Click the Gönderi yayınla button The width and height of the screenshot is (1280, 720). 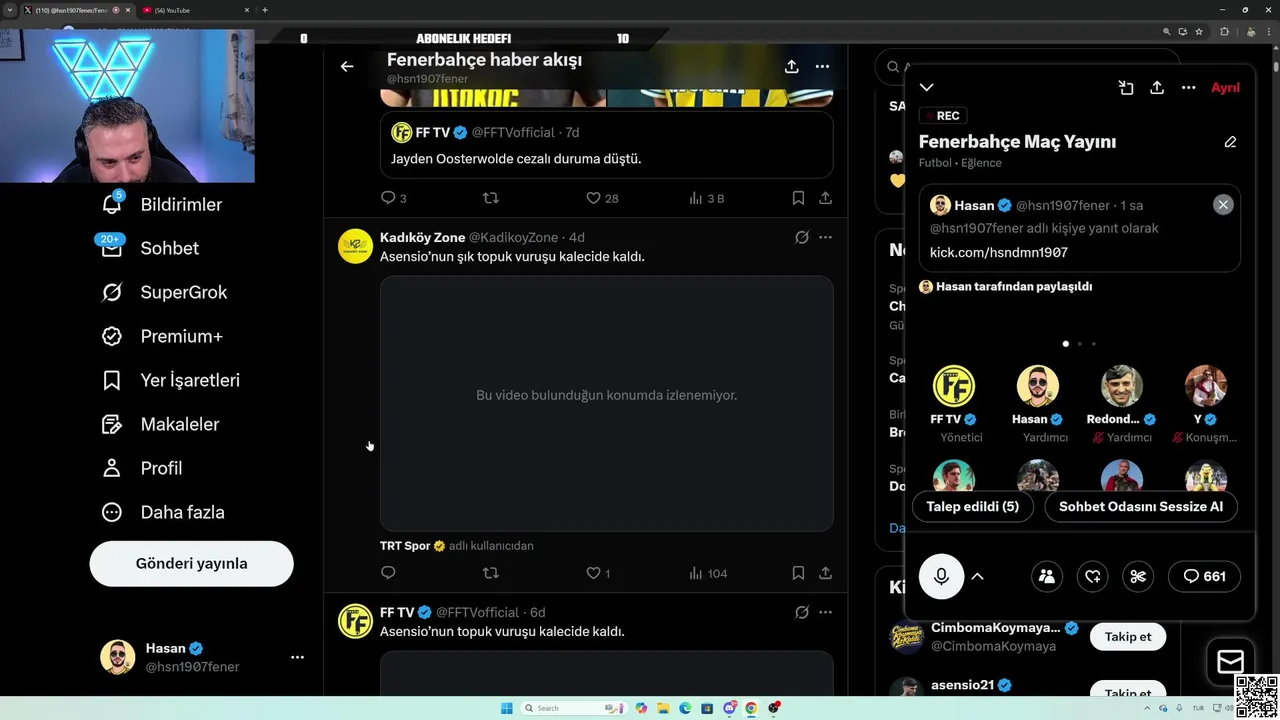tap(191, 563)
